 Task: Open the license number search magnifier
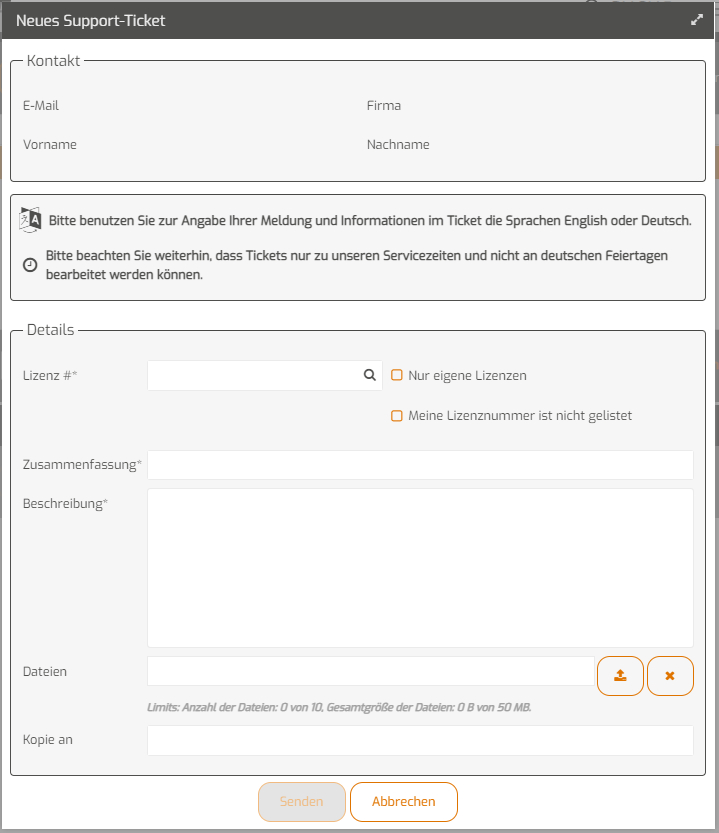[369, 374]
